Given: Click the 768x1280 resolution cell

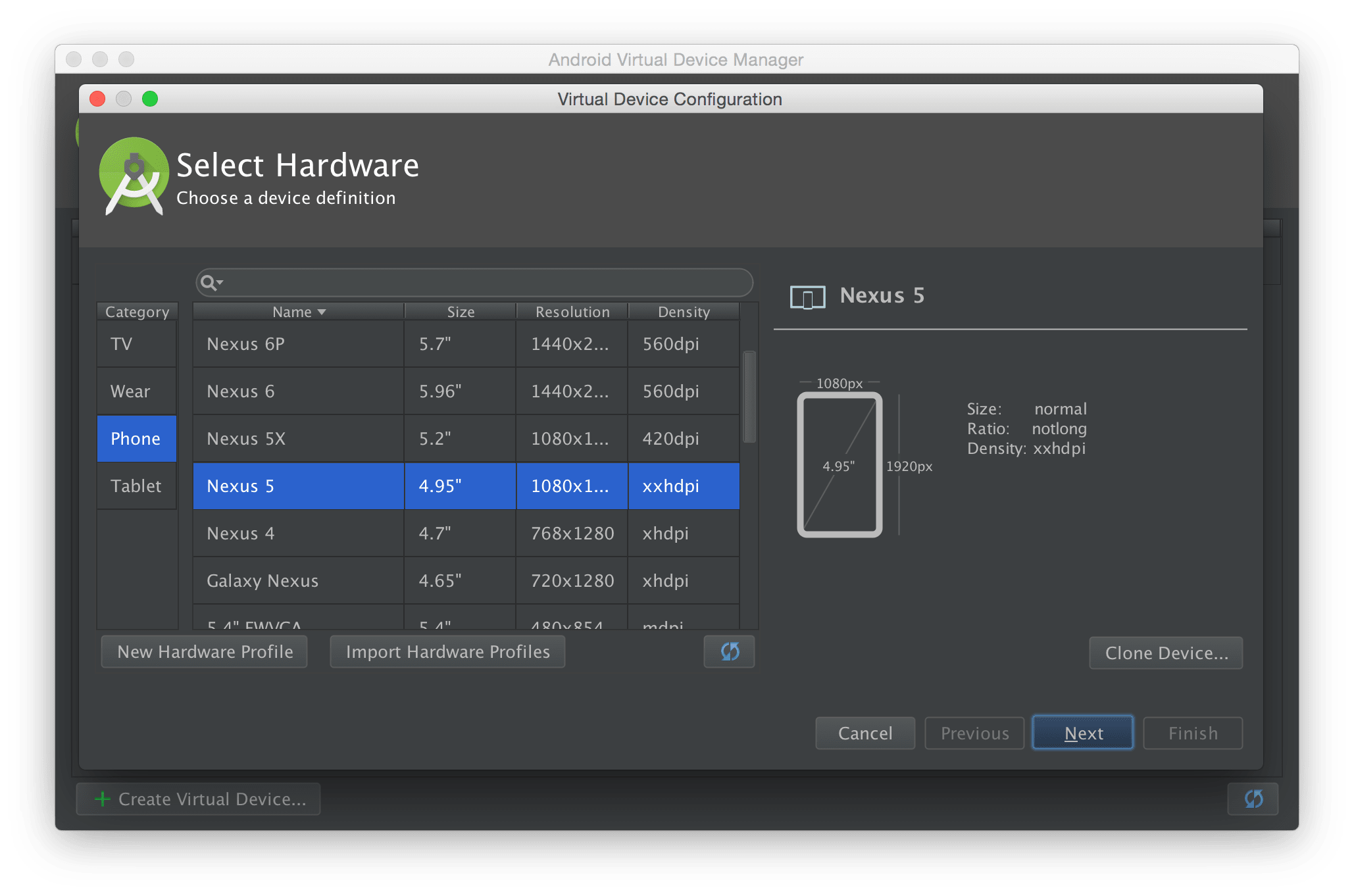Looking at the screenshot, I should tap(572, 534).
